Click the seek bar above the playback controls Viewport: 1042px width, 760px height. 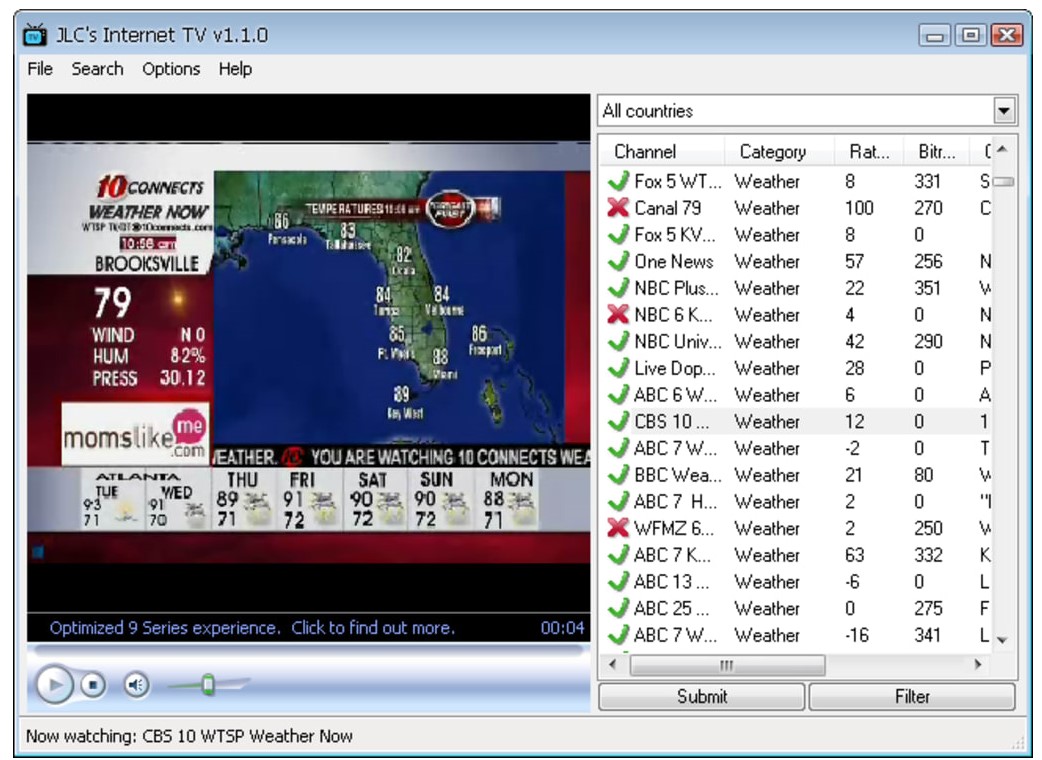point(308,649)
